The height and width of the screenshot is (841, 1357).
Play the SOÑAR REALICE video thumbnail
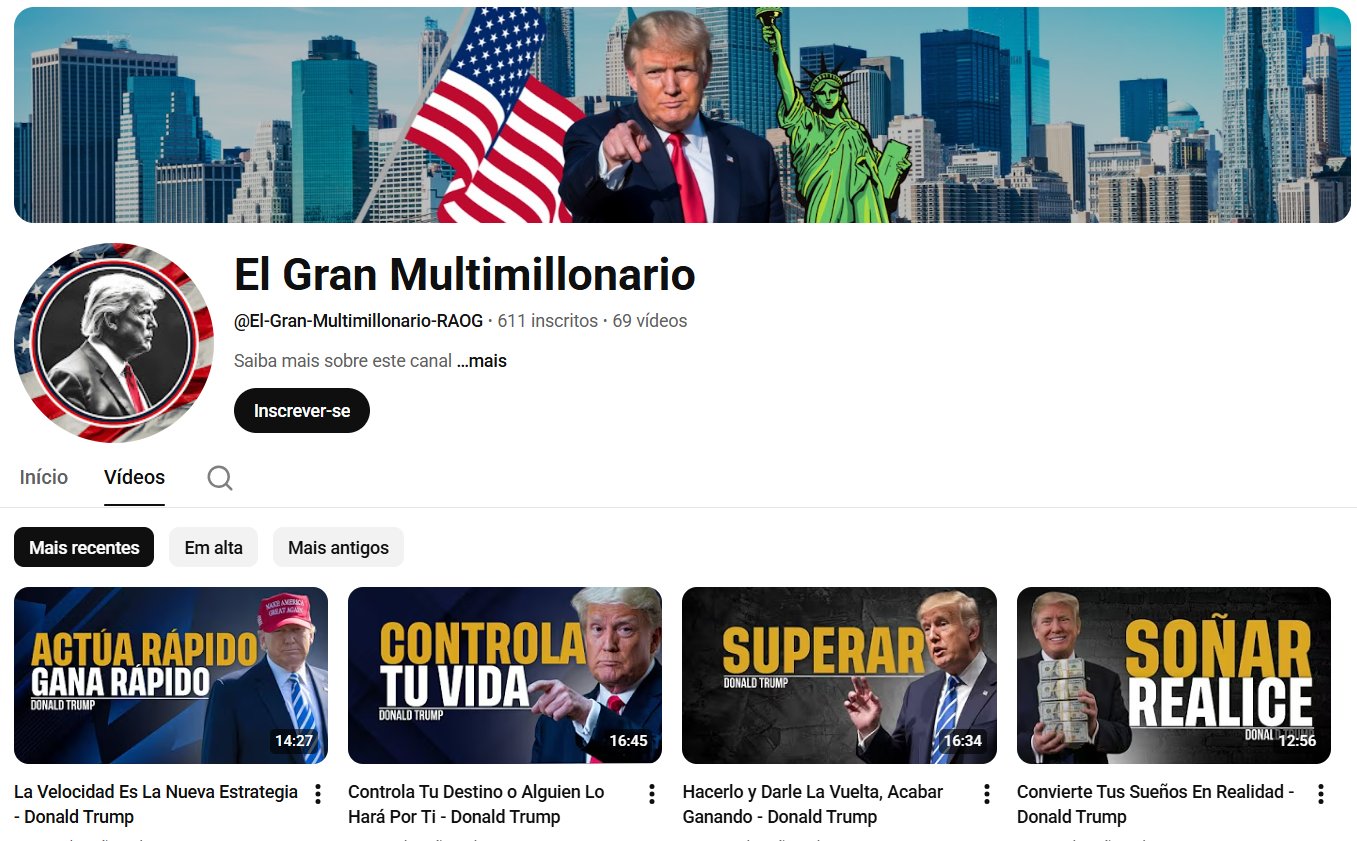(x=1174, y=675)
